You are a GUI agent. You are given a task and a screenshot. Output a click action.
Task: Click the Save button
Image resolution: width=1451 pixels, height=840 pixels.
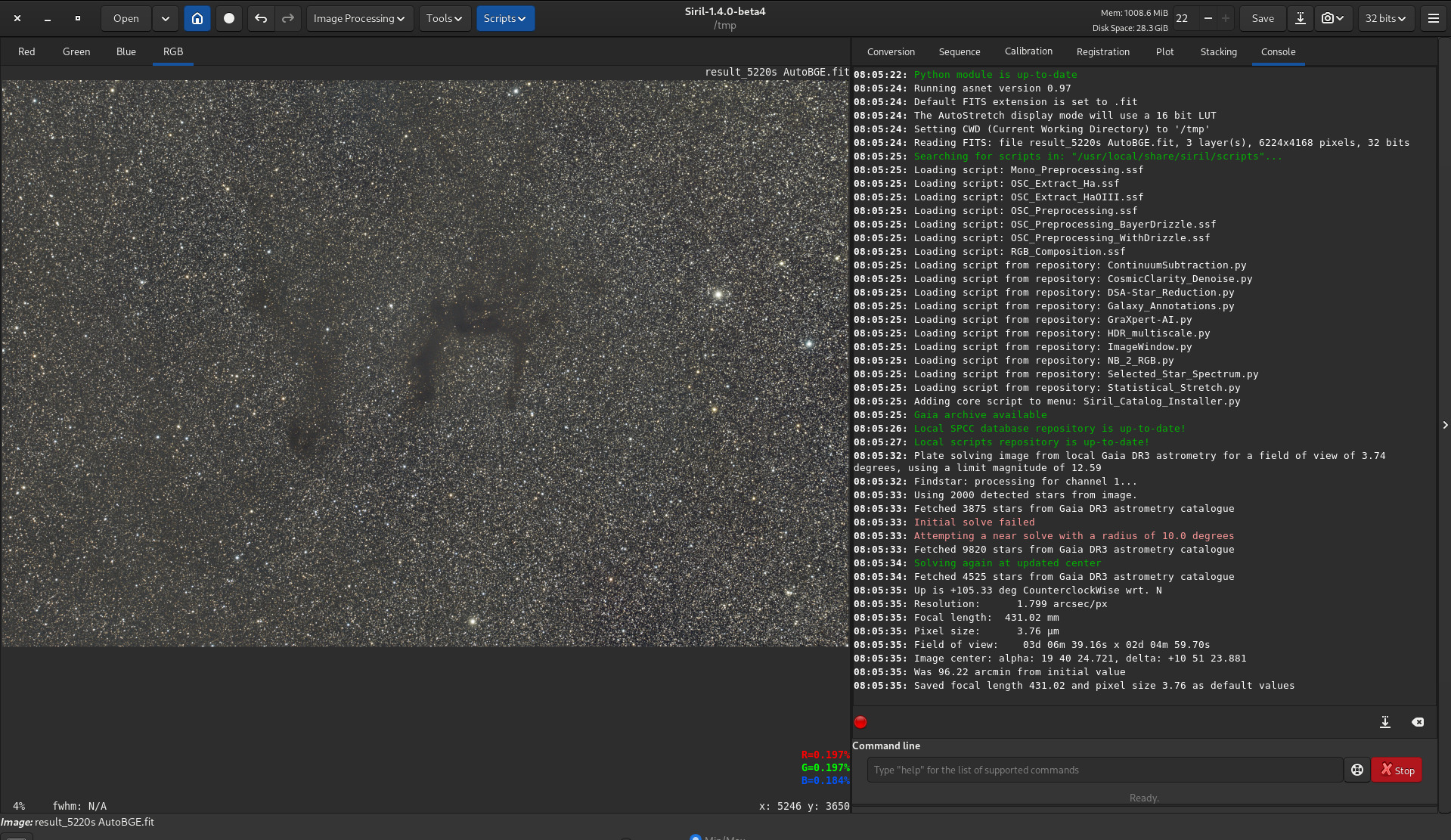coord(1262,18)
